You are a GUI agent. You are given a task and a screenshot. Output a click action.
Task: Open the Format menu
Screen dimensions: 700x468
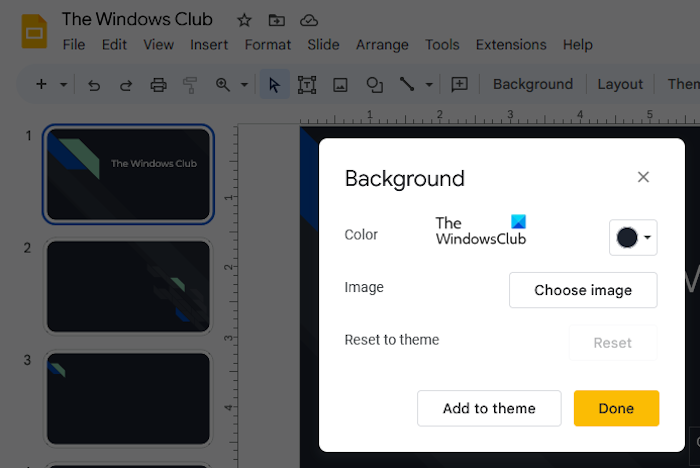click(x=268, y=45)
